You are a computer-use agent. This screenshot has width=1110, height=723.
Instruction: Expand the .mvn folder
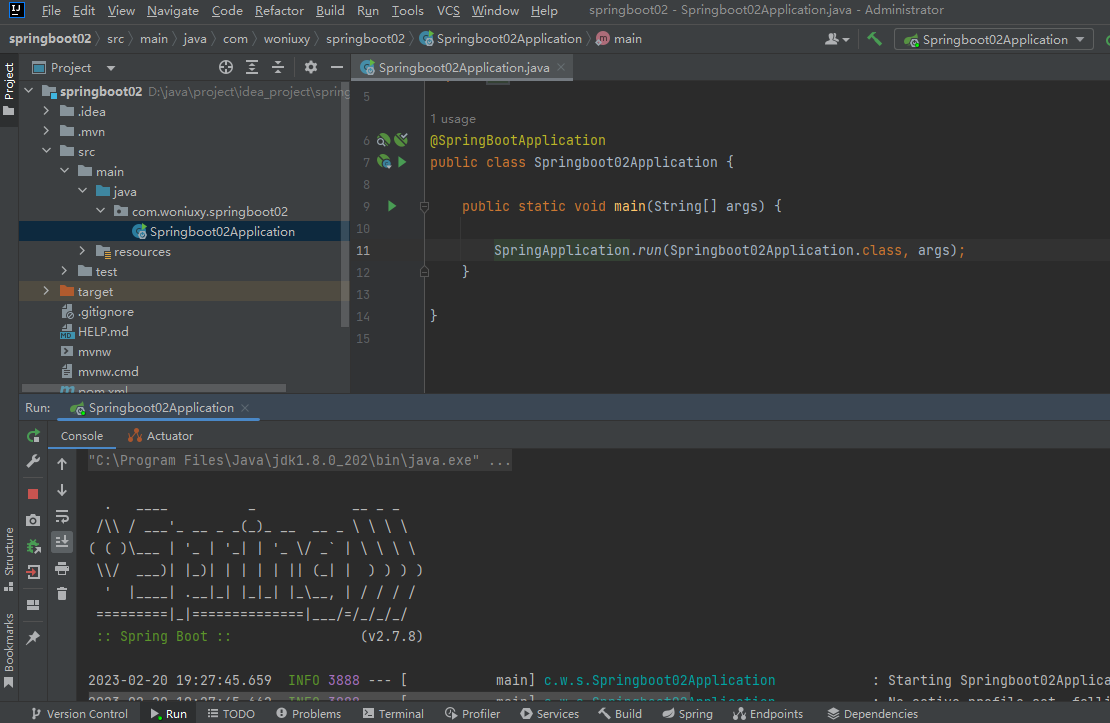point(47,131)
